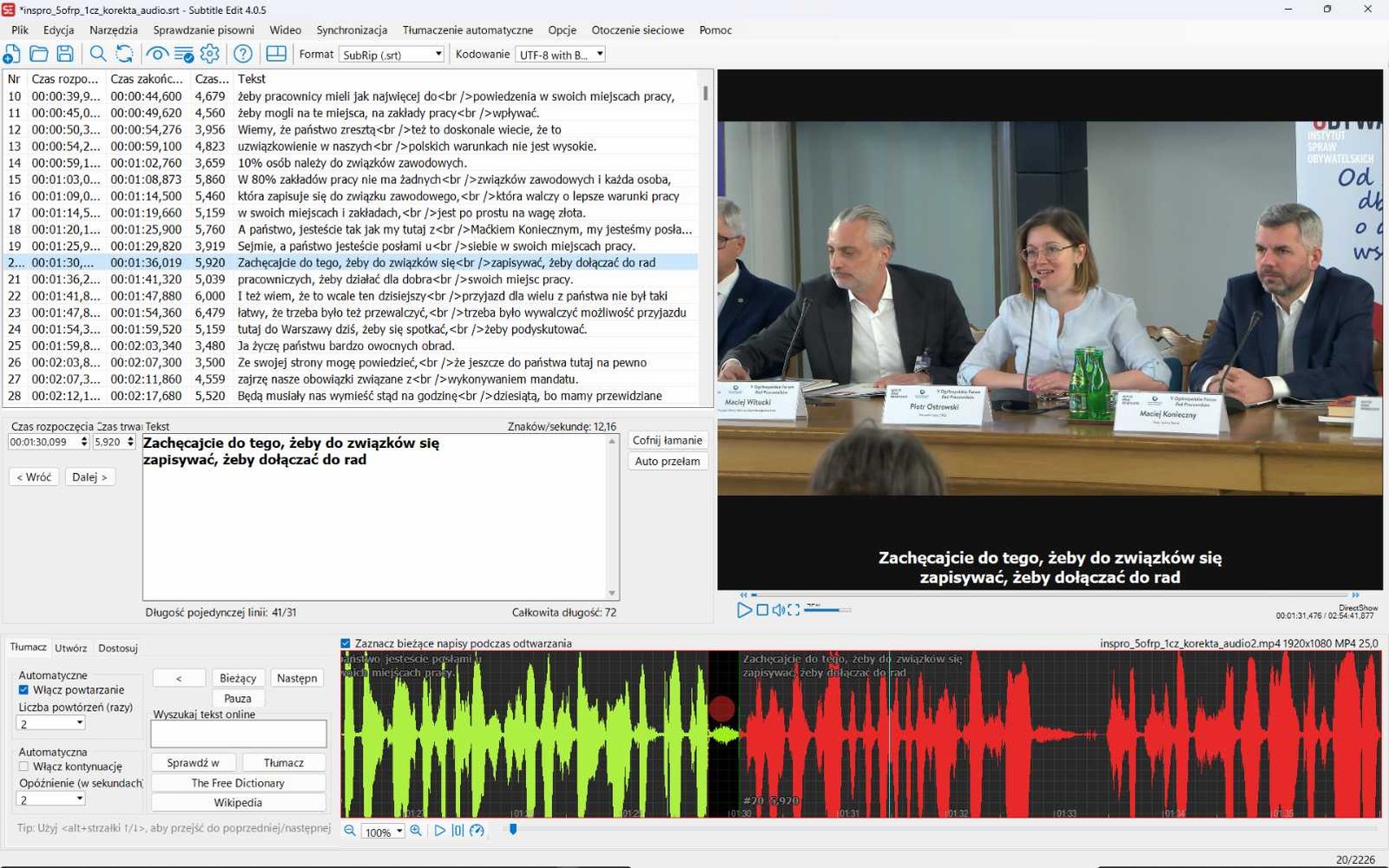Click the 'Czas rozpoczęcia' time input field
Screen dimensions: 1389x868
(x=49, y=442)
